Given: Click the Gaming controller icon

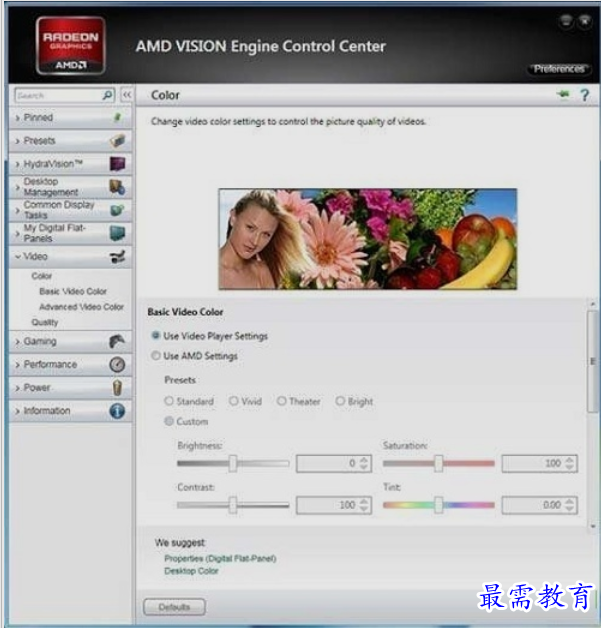Looking at the screenshot, I should [x=117, y=341].
